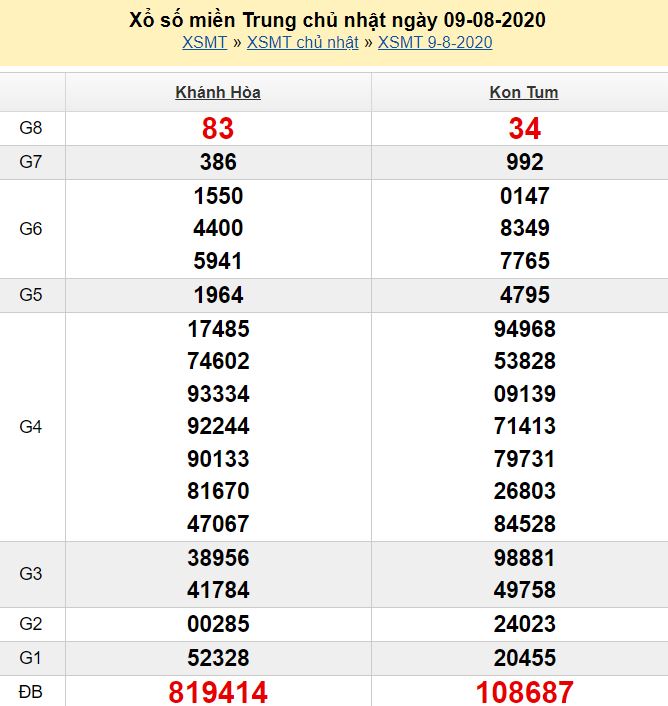
Task: Click the page title heading text
Action: pyautogui.click(x=337, y=19)
